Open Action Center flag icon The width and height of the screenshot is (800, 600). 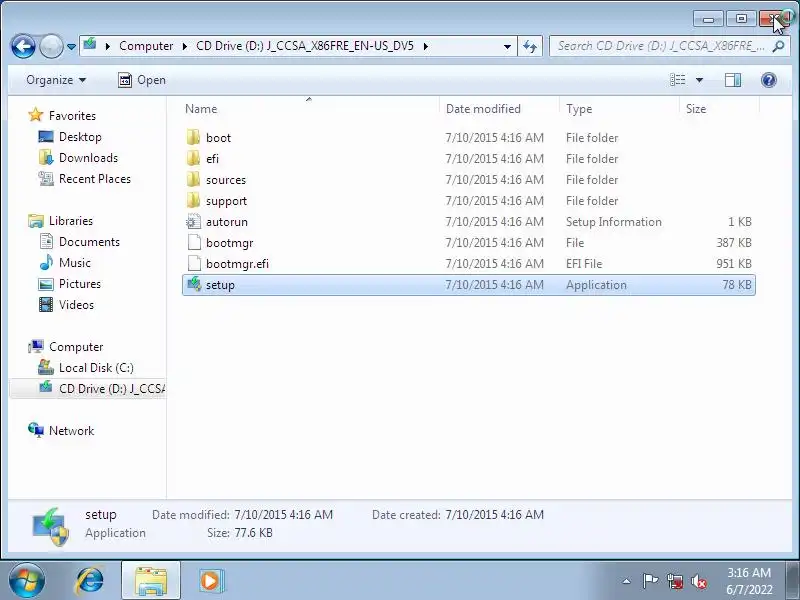[650, 581]
